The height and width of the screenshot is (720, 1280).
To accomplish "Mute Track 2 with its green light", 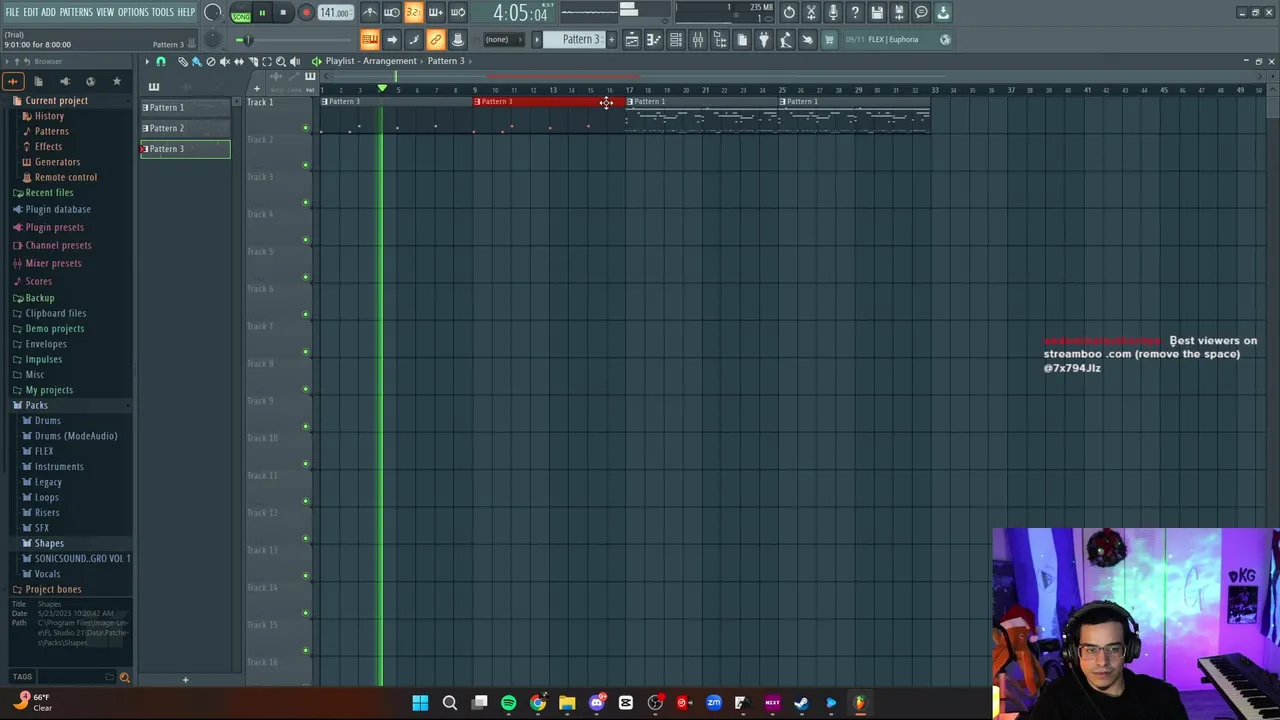I will tap(305, 165).
